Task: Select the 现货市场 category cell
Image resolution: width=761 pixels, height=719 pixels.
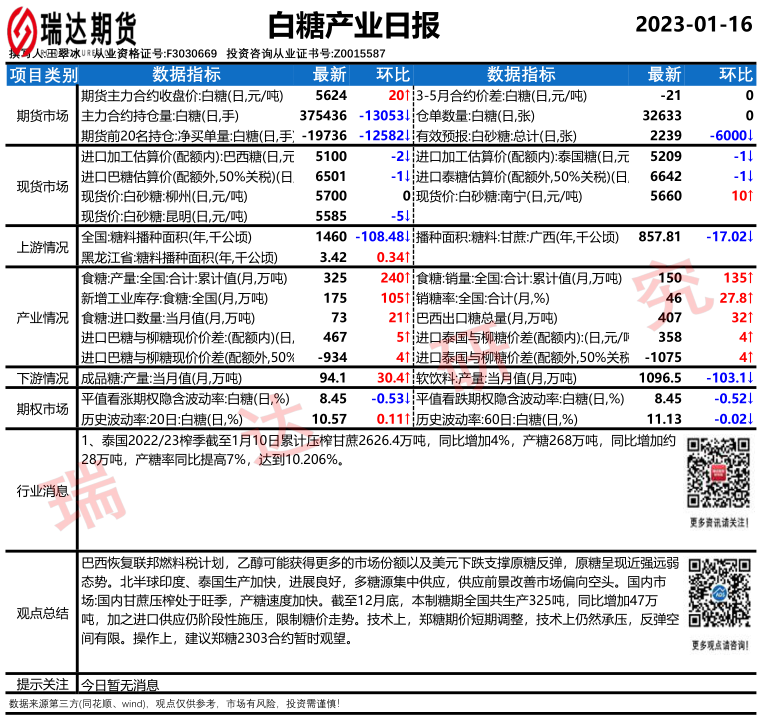Action: point(42,185)
